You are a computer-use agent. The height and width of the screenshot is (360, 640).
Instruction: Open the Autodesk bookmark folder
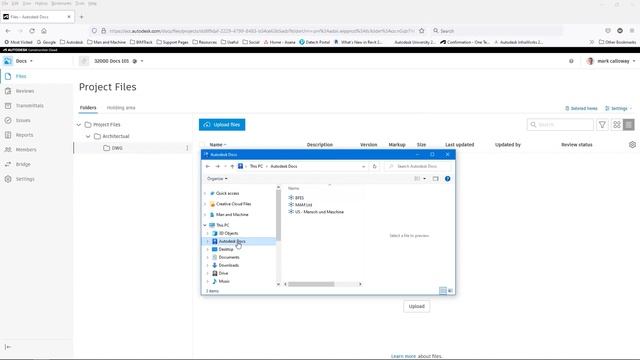pos(71,42)
